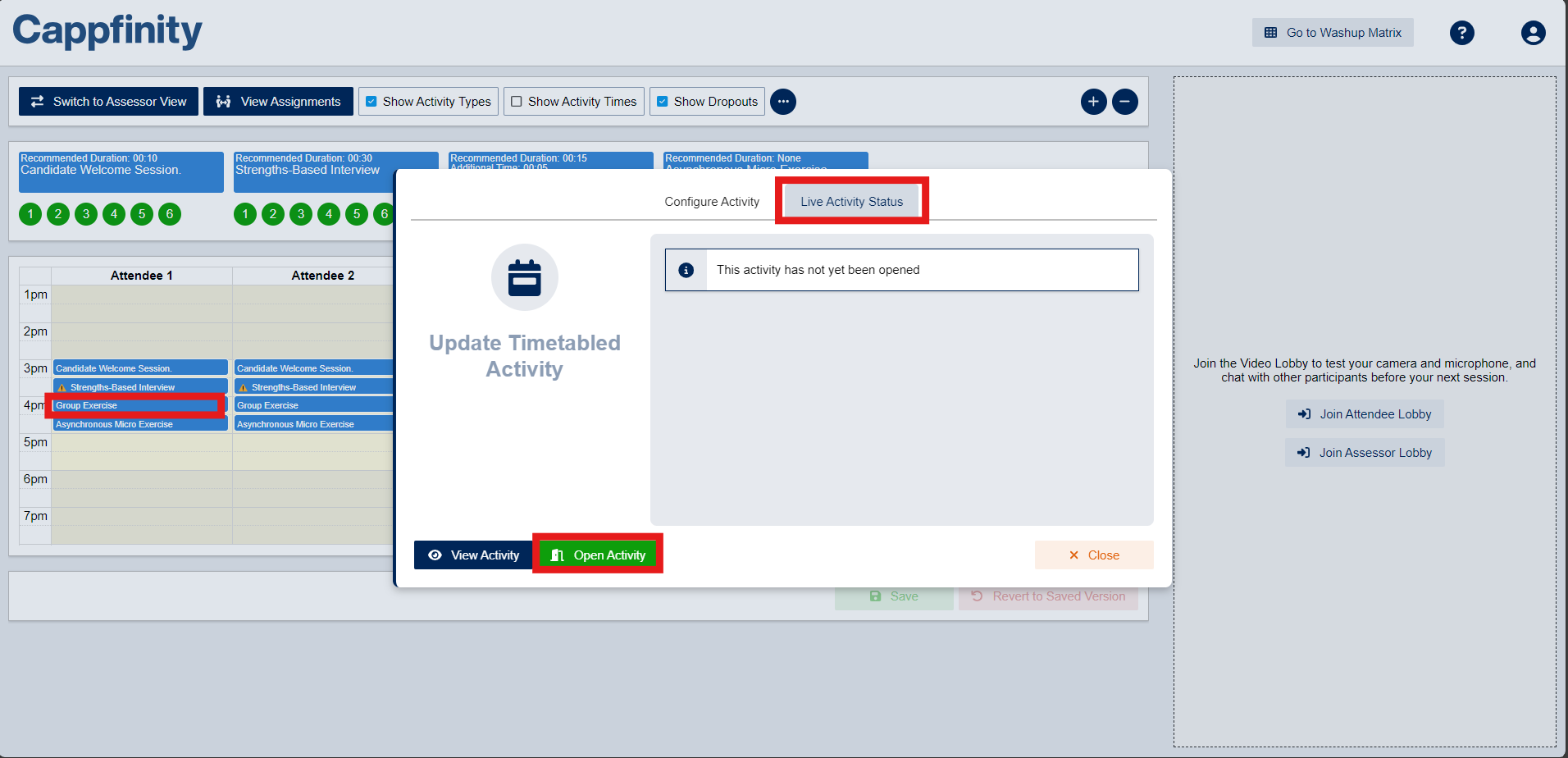Viewport: 1568px width, 758px height.
Task: Select participant 5 under Strengths-Based Interview
Action: [x=357, y=214]
